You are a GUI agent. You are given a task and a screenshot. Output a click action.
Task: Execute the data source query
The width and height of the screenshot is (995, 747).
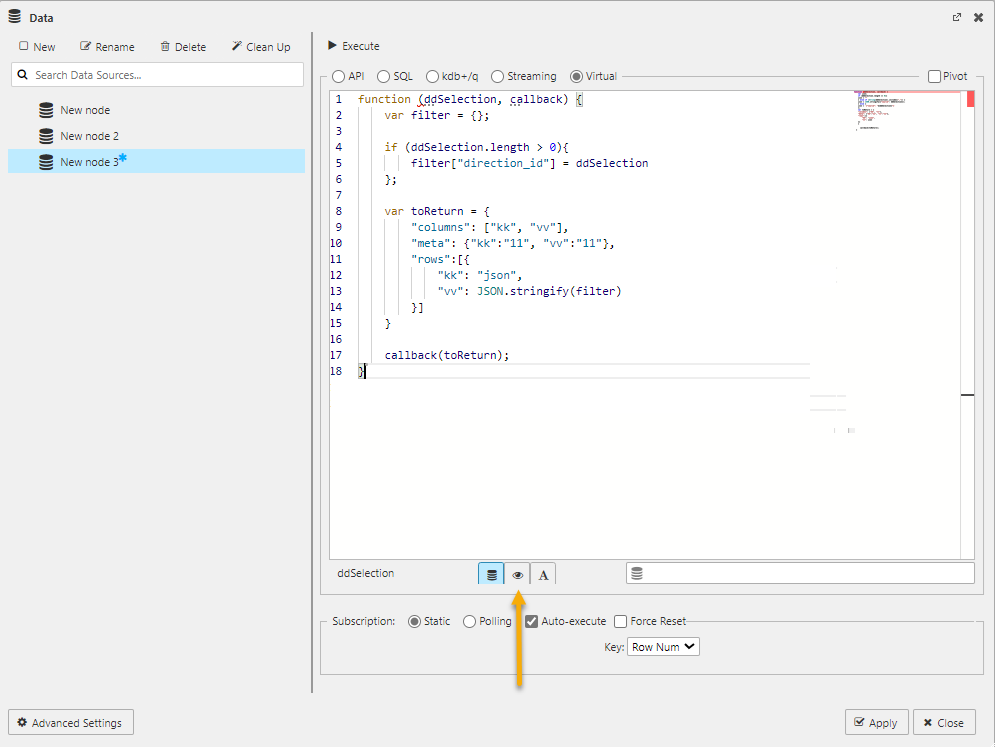tap(354, 46)
